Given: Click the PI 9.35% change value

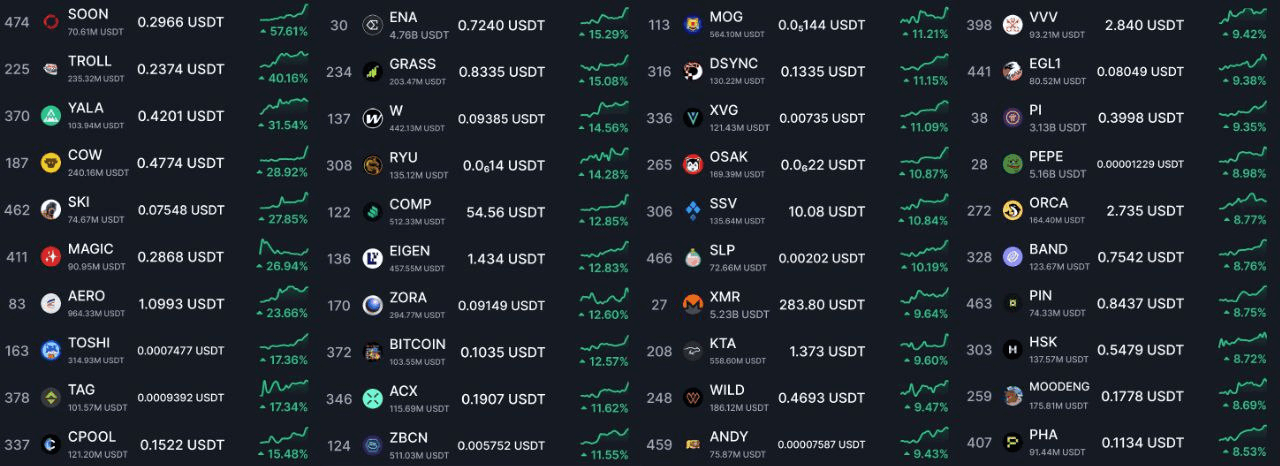Looking at the screenshot, I should (1243, 127).
